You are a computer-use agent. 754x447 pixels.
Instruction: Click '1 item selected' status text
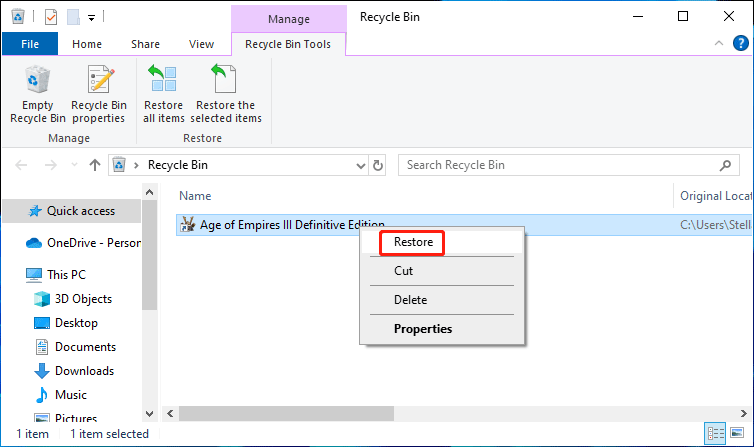pyautogui.click(x=110, y=435)
